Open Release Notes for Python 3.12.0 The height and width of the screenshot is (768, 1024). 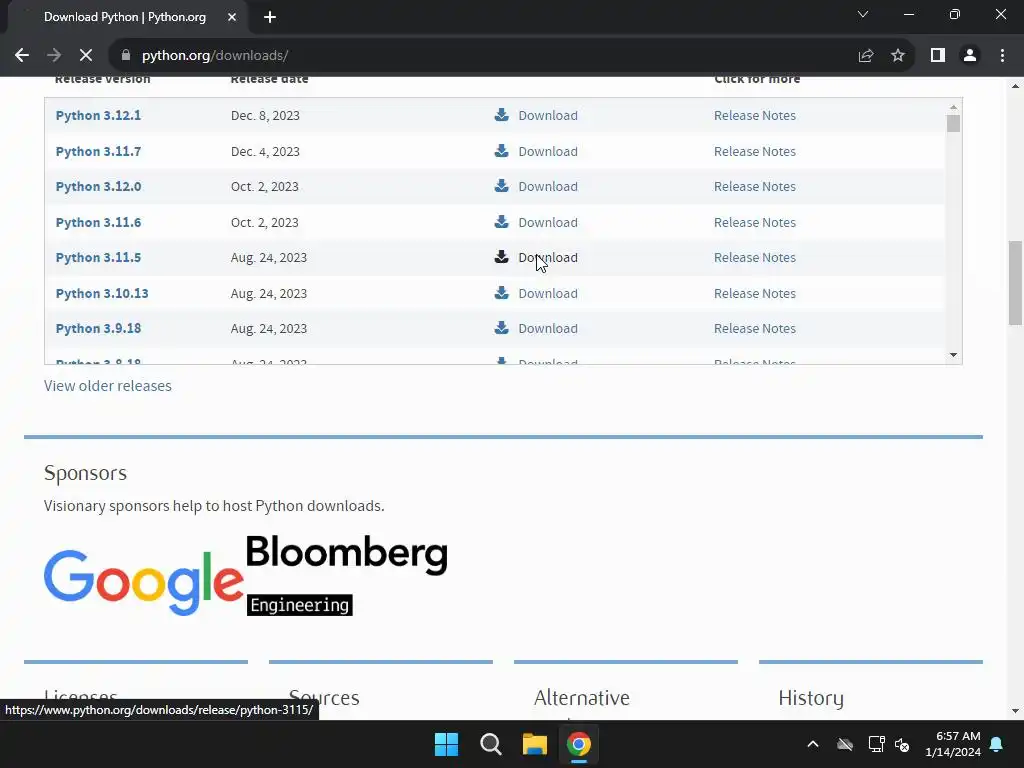coord(755,187)
